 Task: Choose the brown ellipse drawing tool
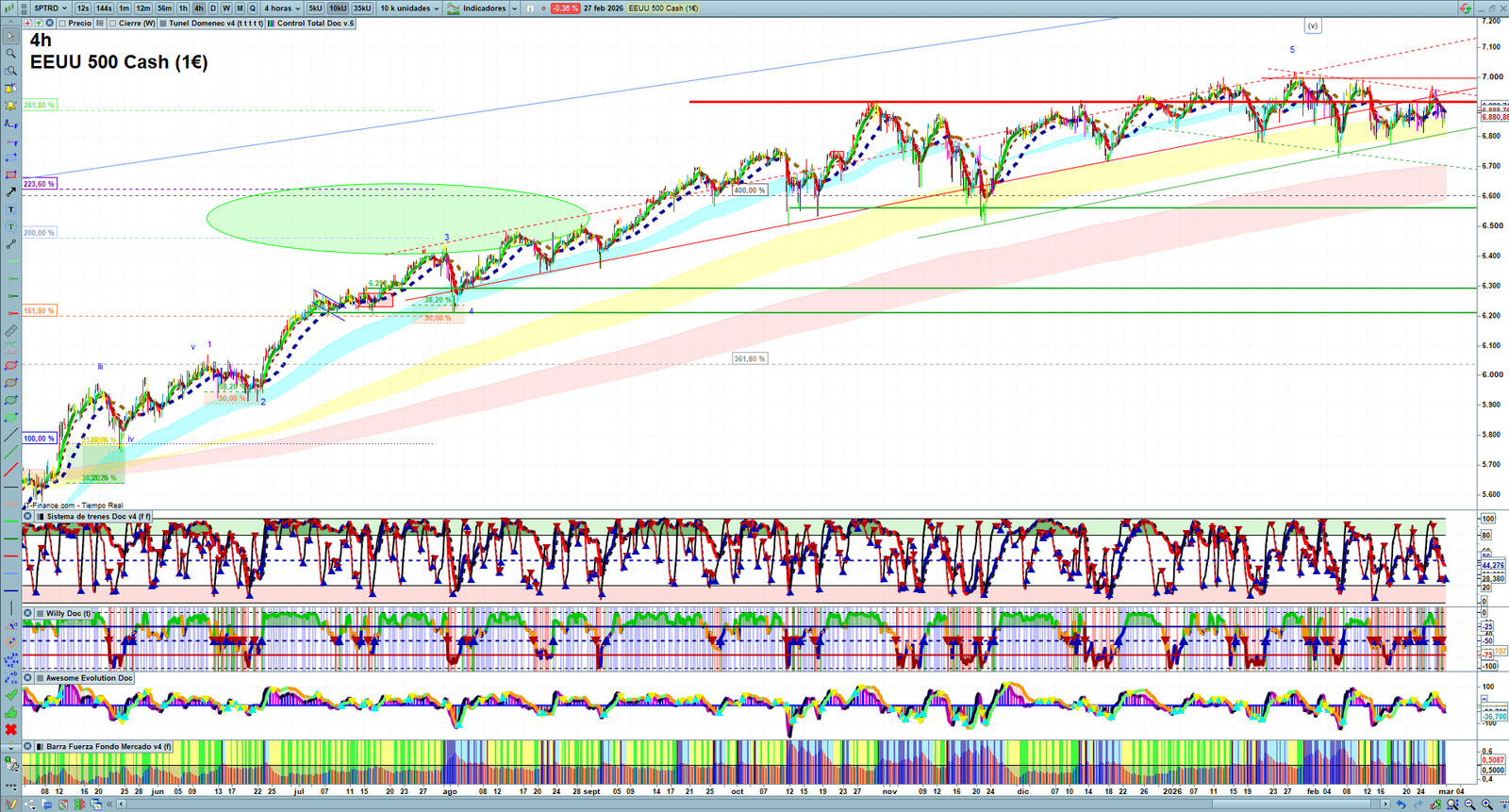(10, 383)
